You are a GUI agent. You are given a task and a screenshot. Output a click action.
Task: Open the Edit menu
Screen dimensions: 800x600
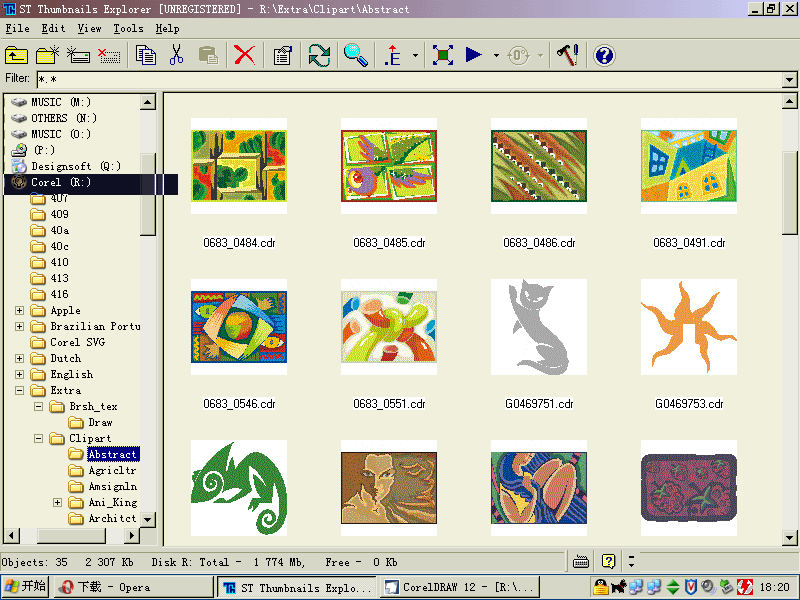53,29
